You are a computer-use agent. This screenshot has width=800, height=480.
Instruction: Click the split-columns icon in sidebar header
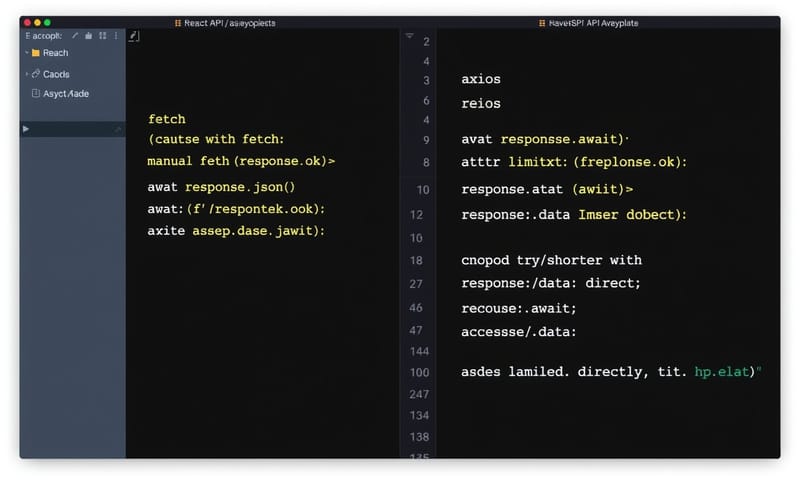(x=103, y=35)
